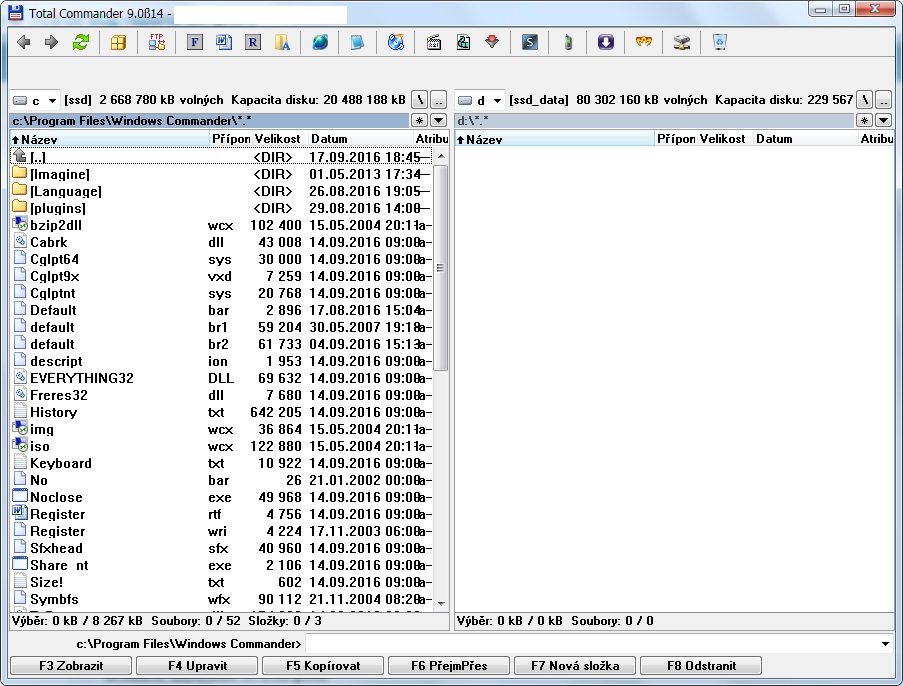This screenshot has width=903, height=686.
Task: Launch the Internet Explorer globe icon
Action: 320,42
